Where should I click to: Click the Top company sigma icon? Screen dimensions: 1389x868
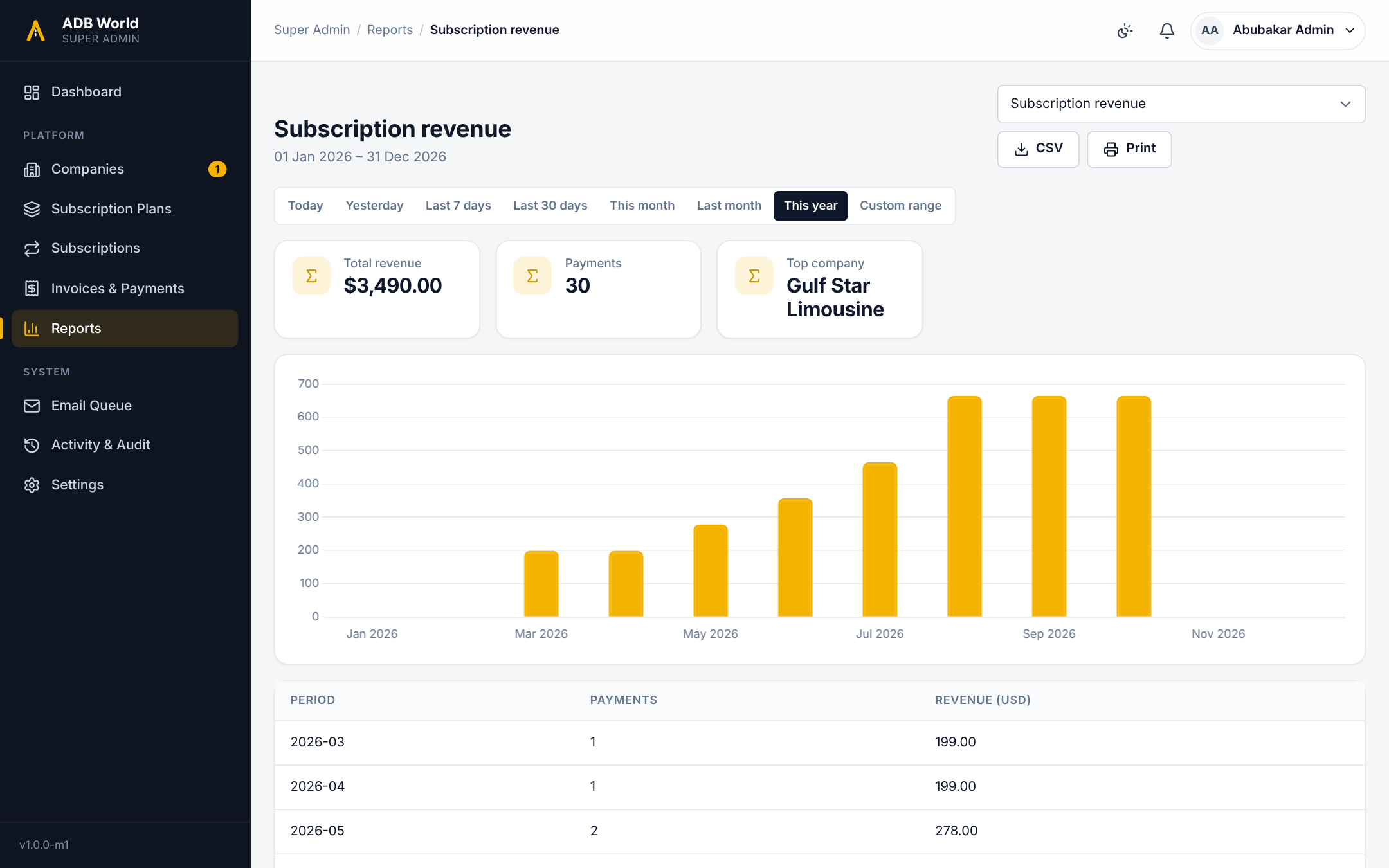(754, 276)
